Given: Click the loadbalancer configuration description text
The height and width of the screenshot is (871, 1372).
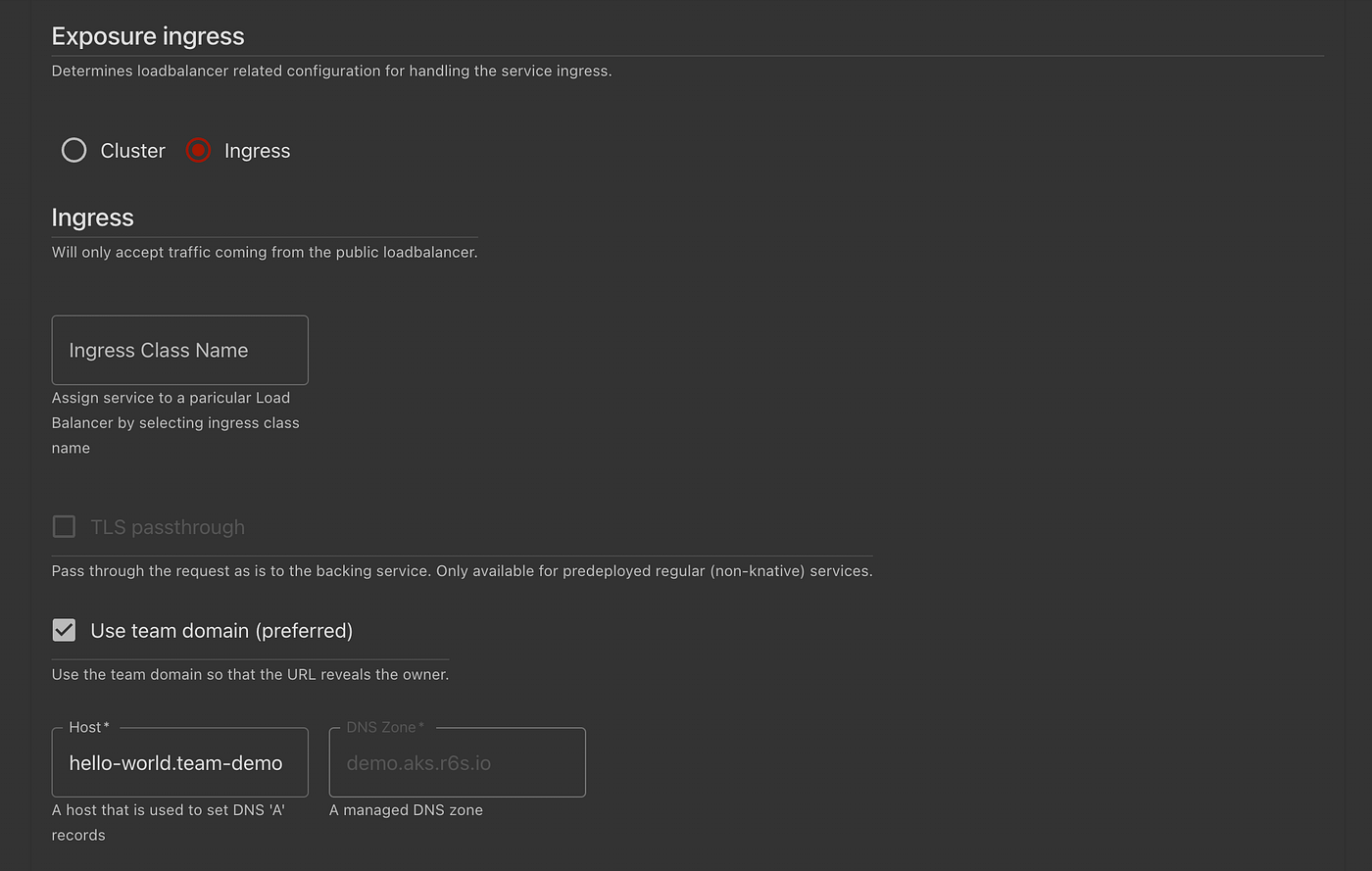Looking at the screenshot, I should [331, 71].
